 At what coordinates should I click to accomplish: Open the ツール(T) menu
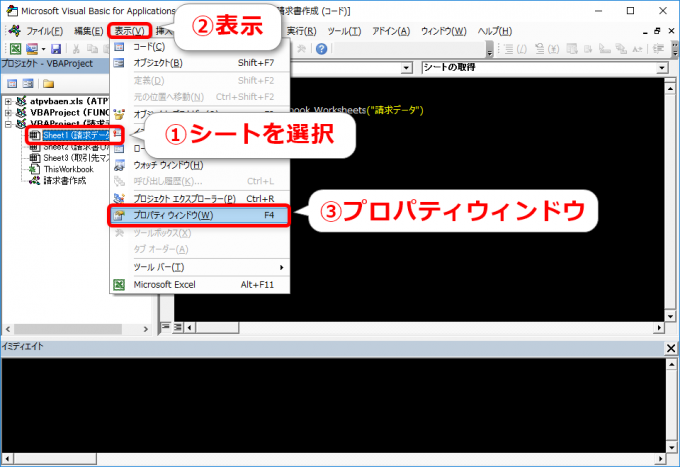point(344,31)
